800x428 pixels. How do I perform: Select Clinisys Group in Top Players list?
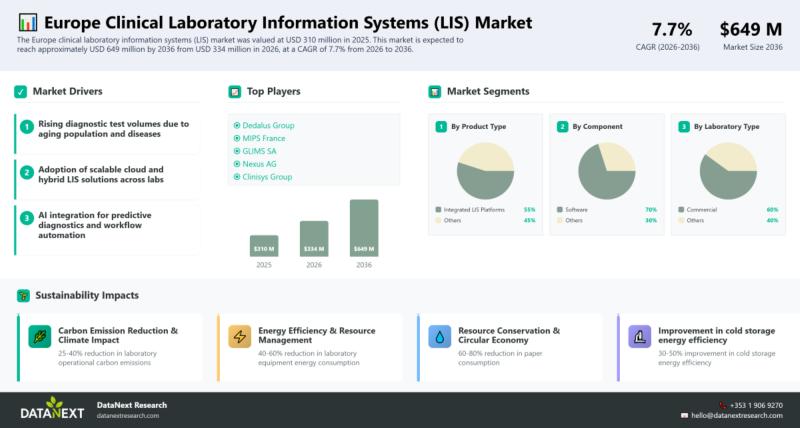pos(264,176)
